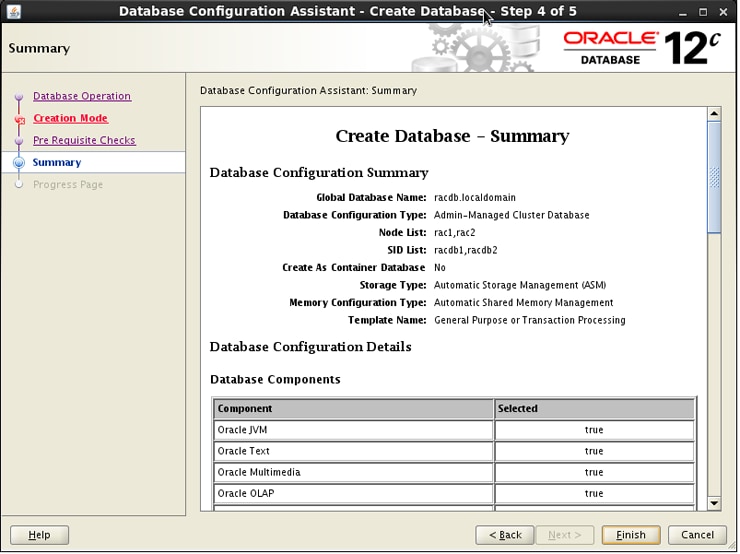This screenshot has height=554, width=740.
Task: Go to the Database Operation step
Action: coord(81,96)
